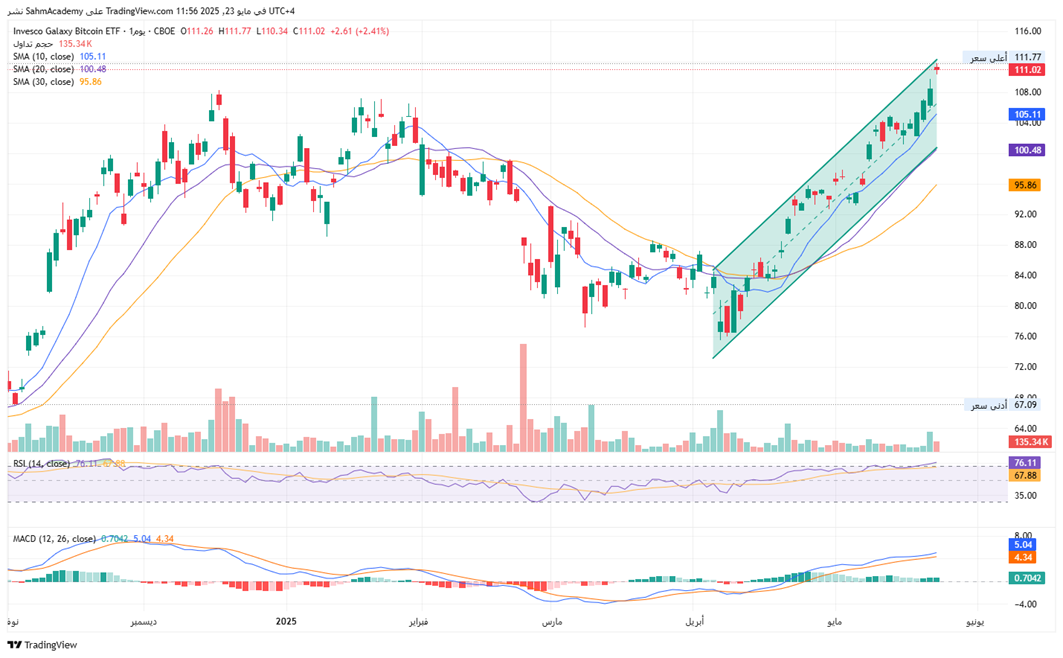Click the "أدنى سعر" low price label
Image resolution: width=1063 pixels, height=658 pixels.
tap(988, 405)
